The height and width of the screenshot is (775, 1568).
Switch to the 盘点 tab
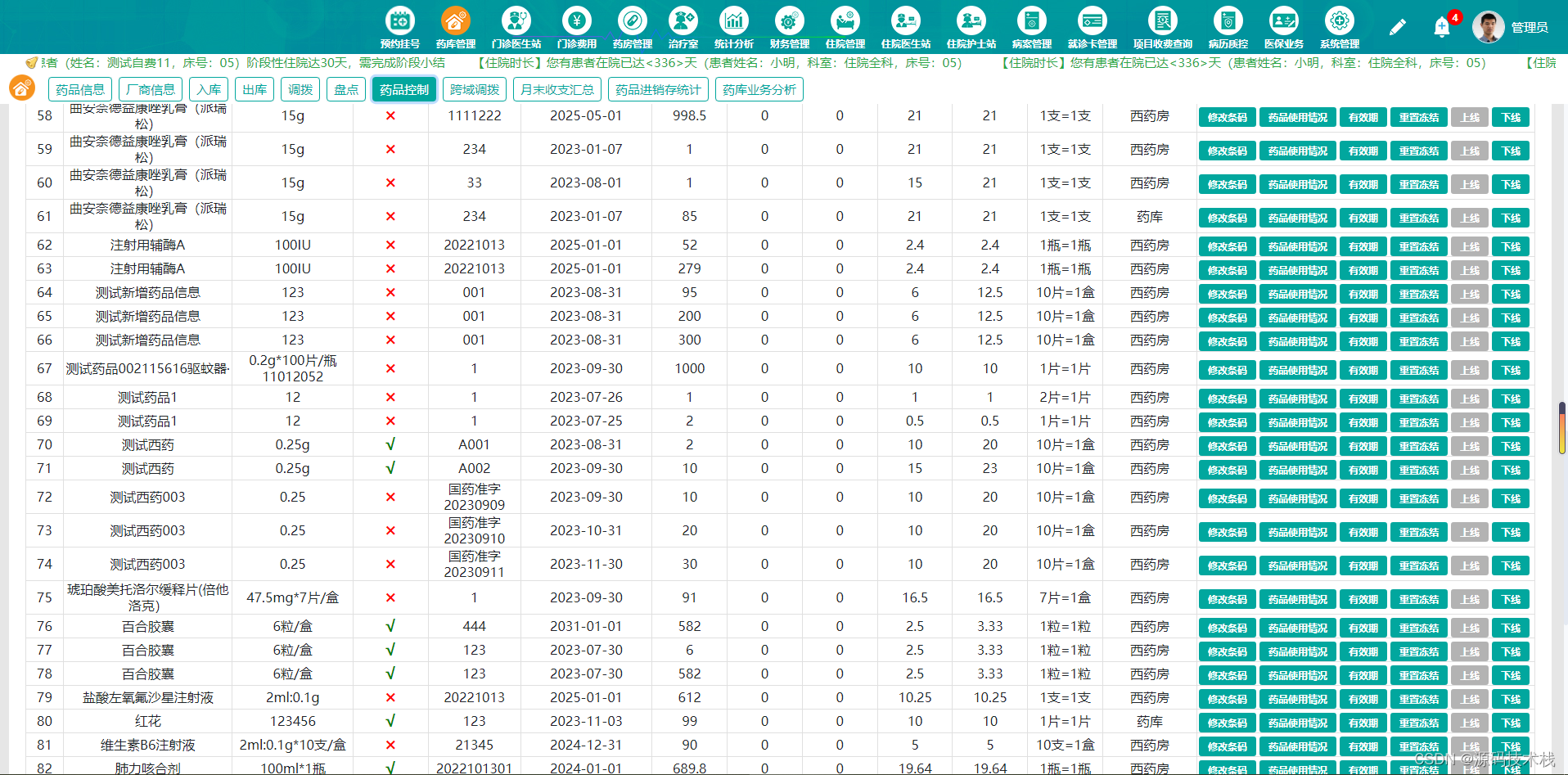coord(346,89)
